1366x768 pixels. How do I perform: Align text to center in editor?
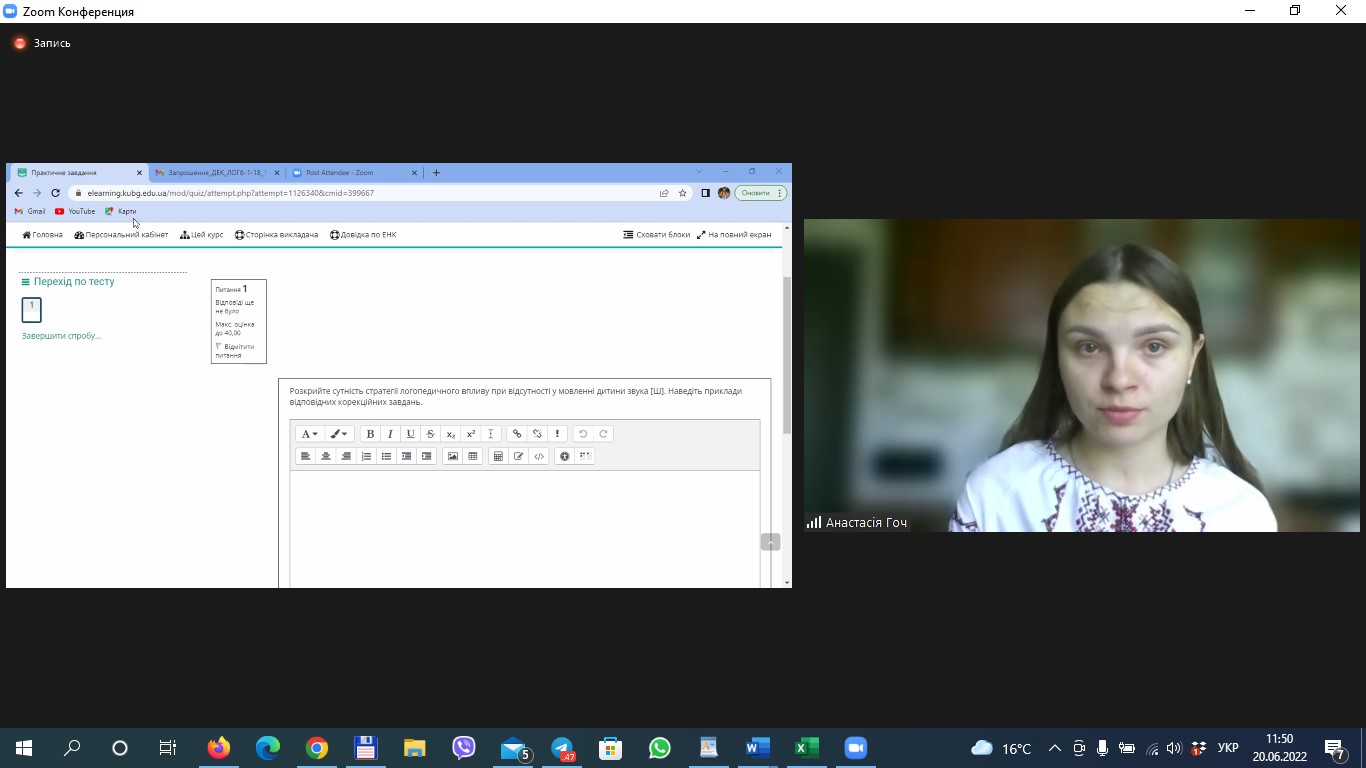[325, 456]
